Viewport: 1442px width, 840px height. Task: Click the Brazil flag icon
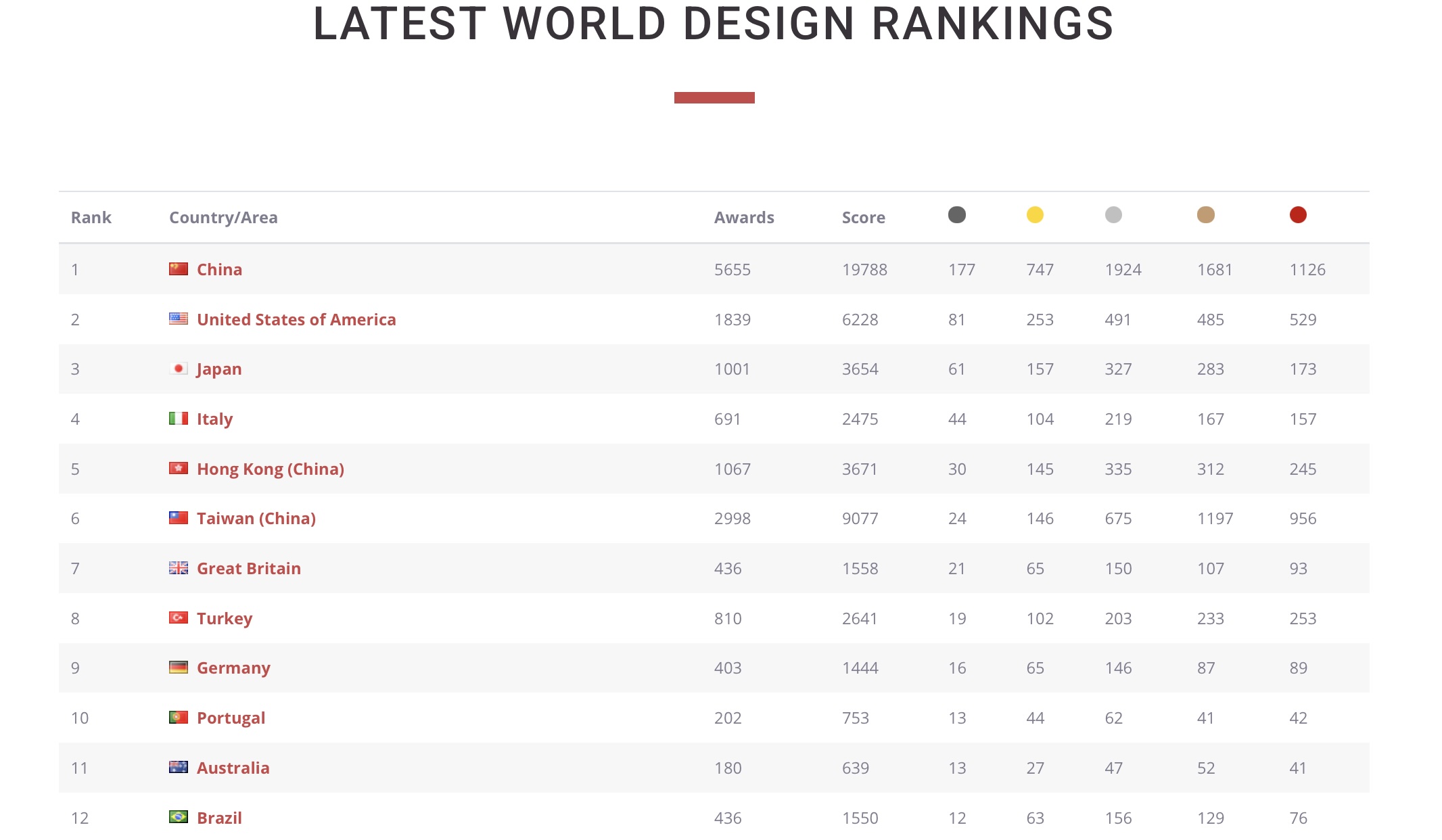pos(179,817)
